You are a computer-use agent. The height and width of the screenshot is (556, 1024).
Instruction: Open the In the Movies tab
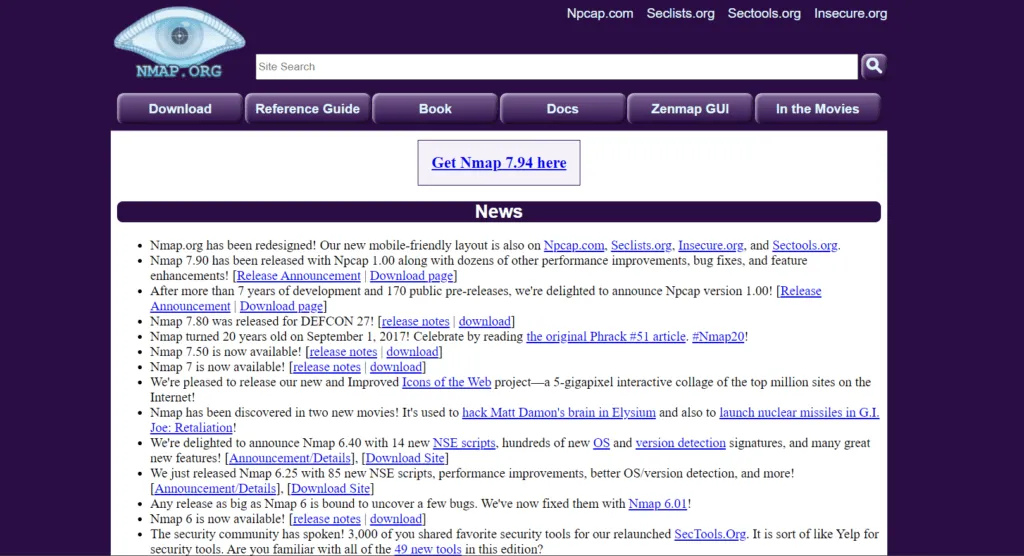click(817, 109)
